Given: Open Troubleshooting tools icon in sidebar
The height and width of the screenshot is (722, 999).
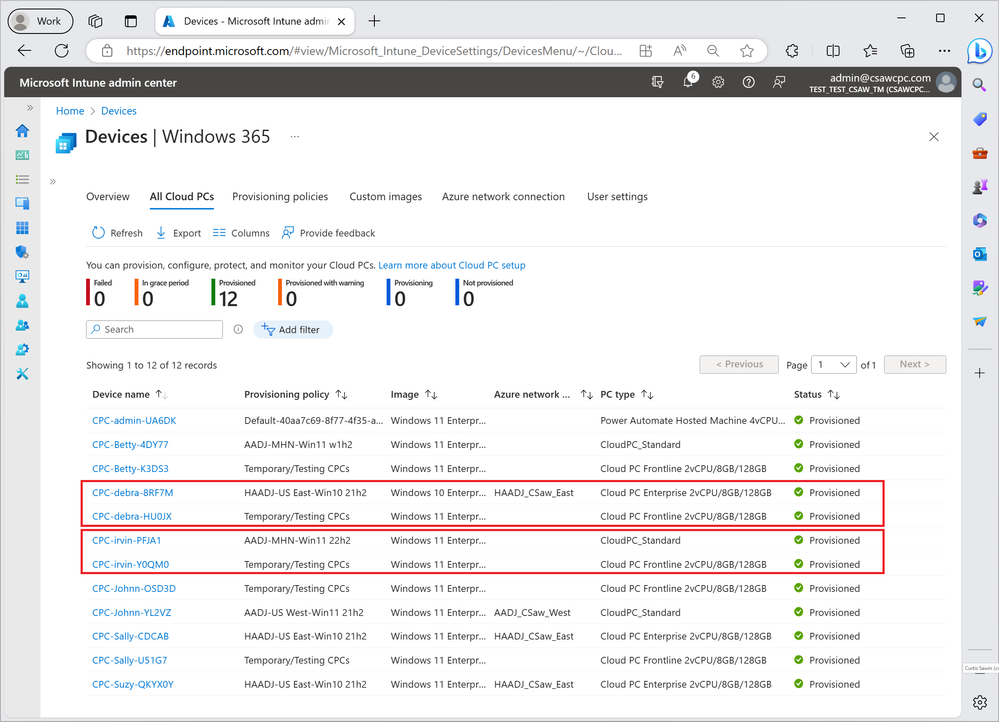Looking at the screenshot, I should pos(22,373).
